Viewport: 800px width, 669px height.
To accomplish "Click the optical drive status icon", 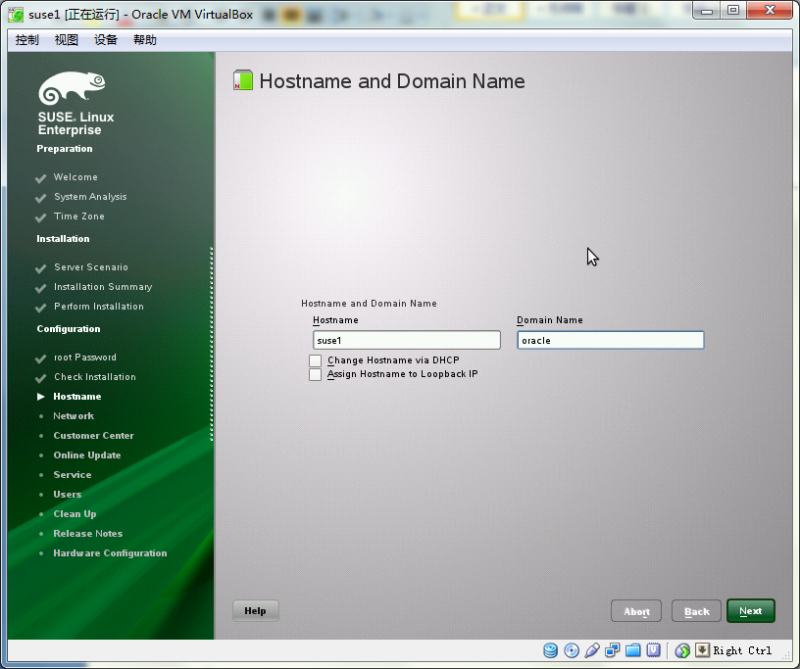I will pyautogui.click(x=571, y=650).
